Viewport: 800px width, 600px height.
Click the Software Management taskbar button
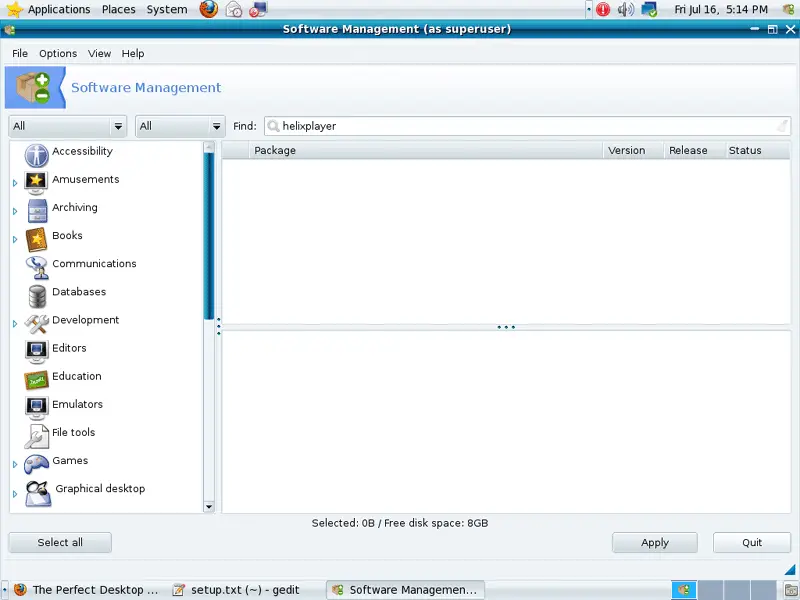[x=406, y=590]
